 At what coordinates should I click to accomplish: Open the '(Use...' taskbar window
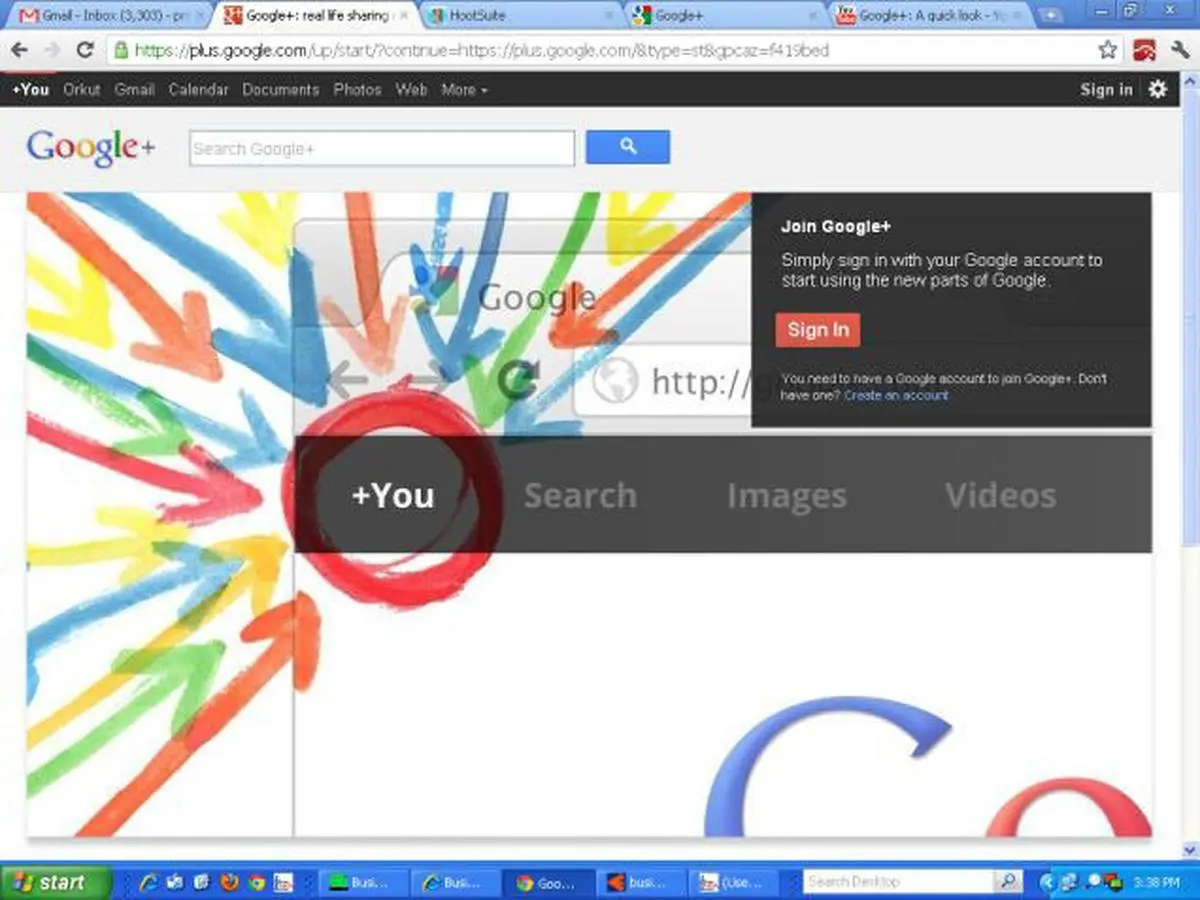click(735, 883)
